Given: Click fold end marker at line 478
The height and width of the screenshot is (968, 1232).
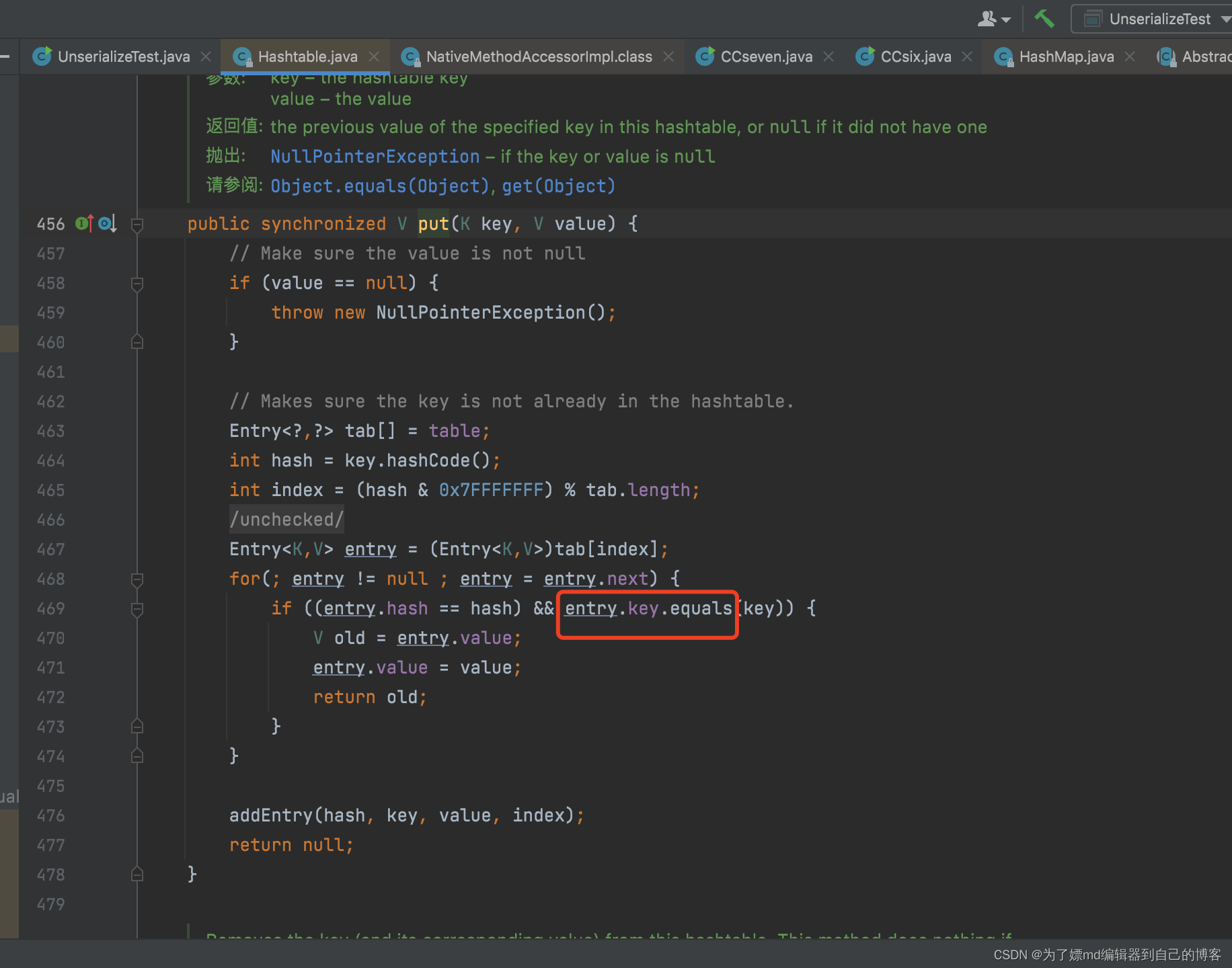Looking at the screenshot, I should (137, 875).
